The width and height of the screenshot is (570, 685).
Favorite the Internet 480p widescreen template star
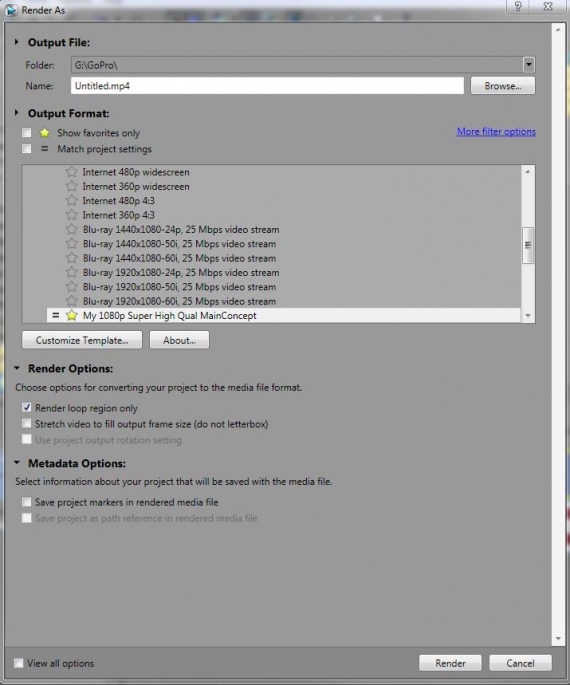[x=72, y=172]
